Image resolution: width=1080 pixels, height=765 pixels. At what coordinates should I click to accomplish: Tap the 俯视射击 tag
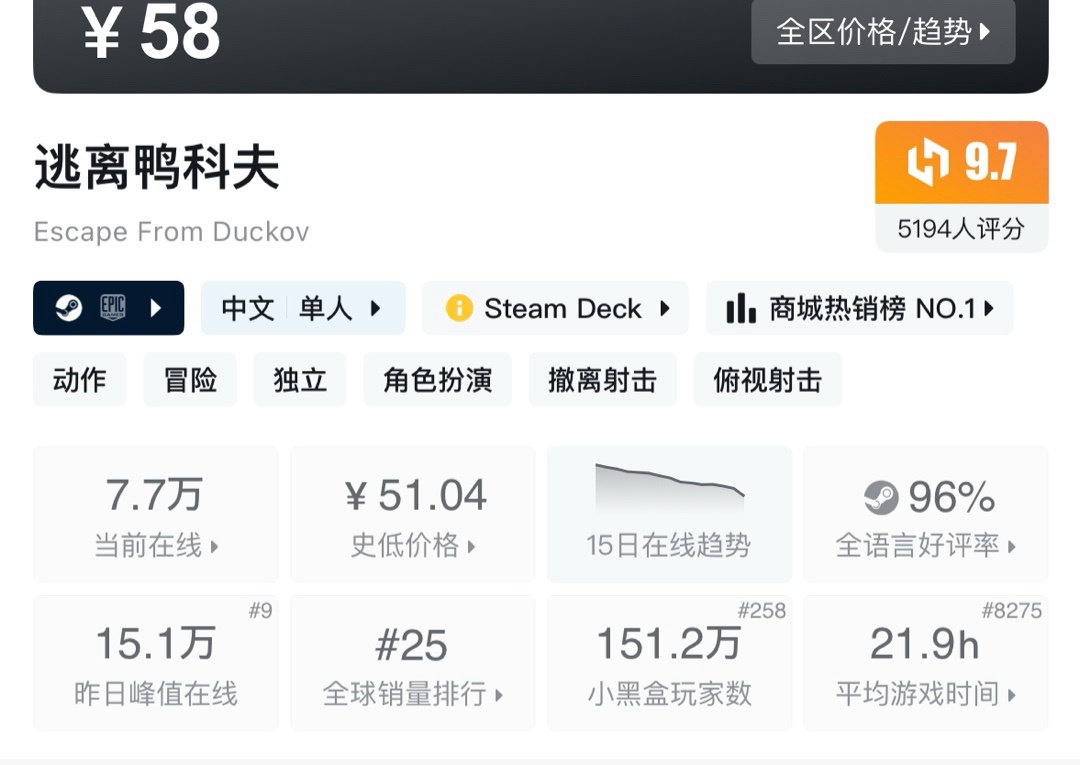point(767,380)
